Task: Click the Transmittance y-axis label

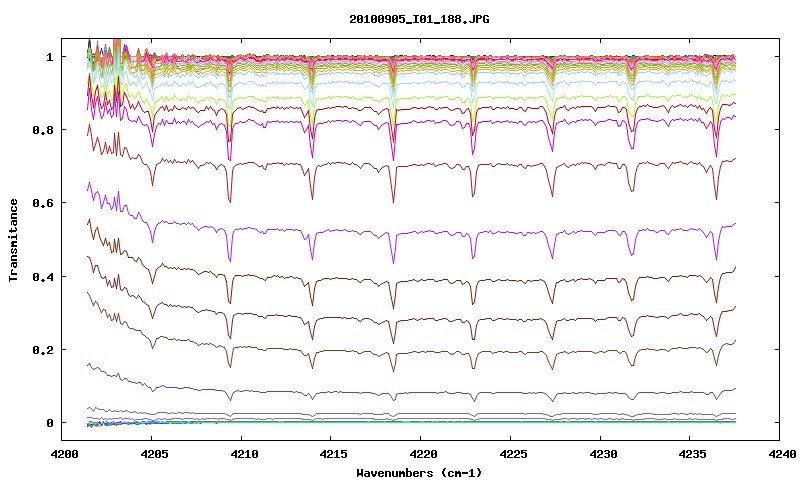Action: tap(13, 240)
